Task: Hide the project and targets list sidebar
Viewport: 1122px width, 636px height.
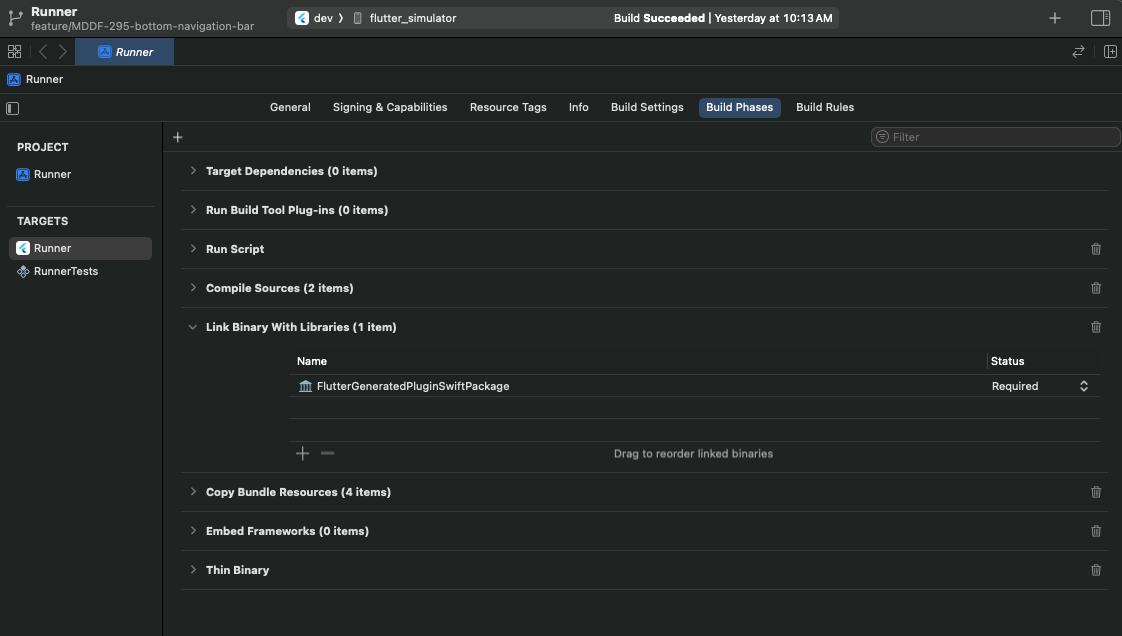Action: coord(12,108)
